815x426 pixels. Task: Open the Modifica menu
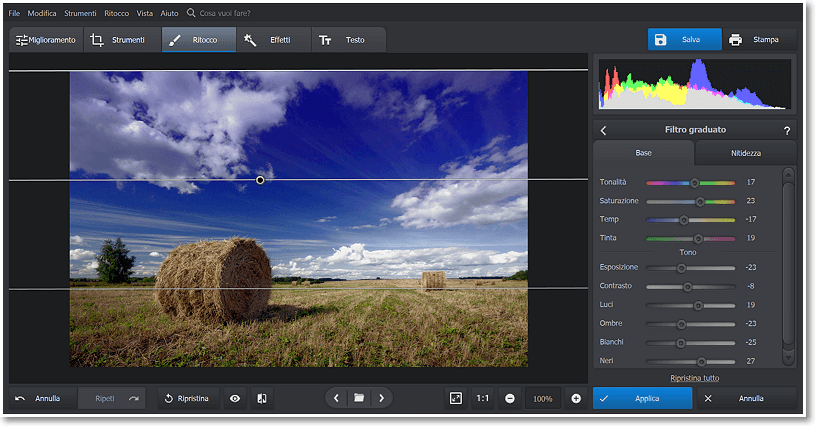42,13
